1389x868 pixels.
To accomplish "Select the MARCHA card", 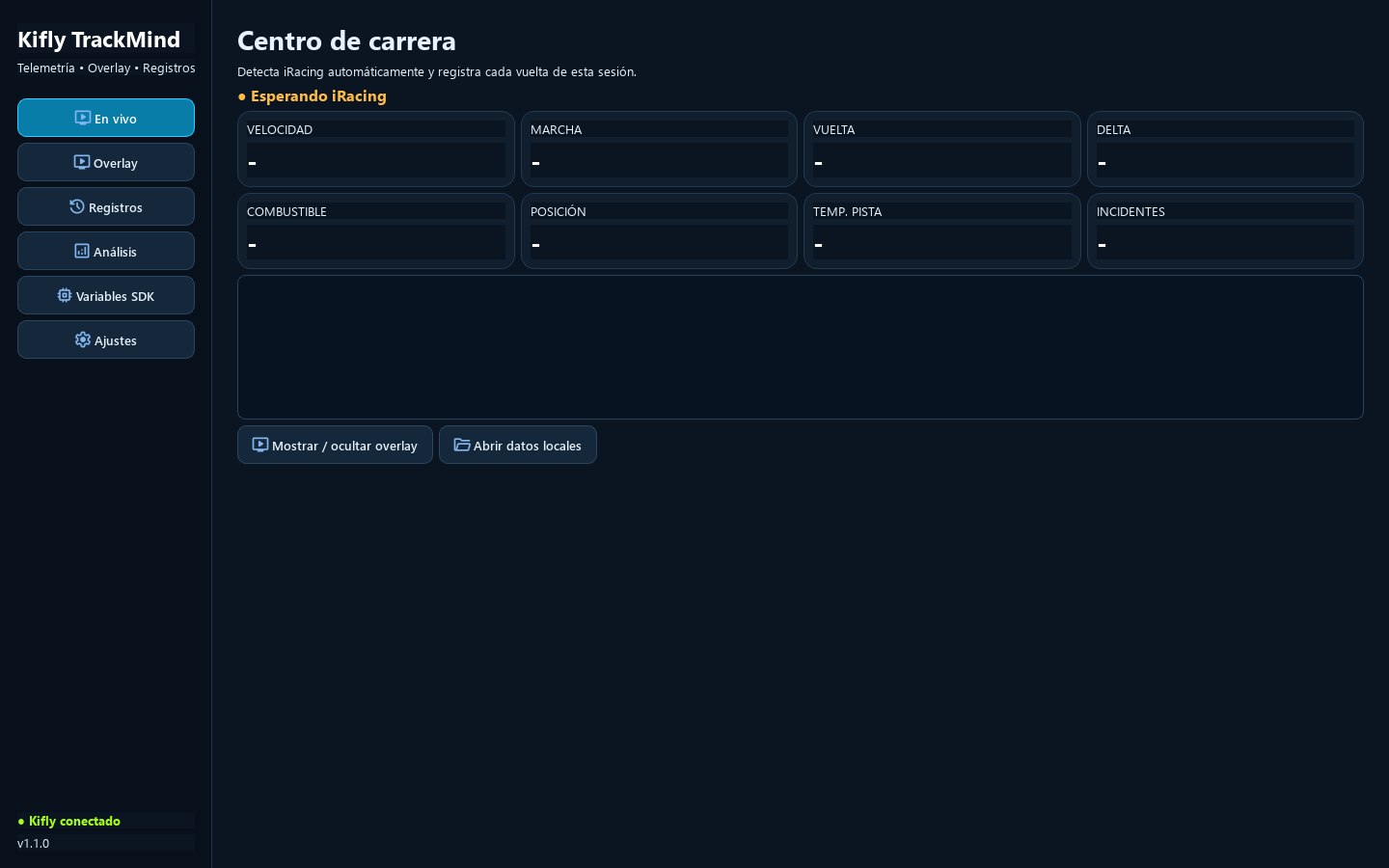I will pos(659,149).
